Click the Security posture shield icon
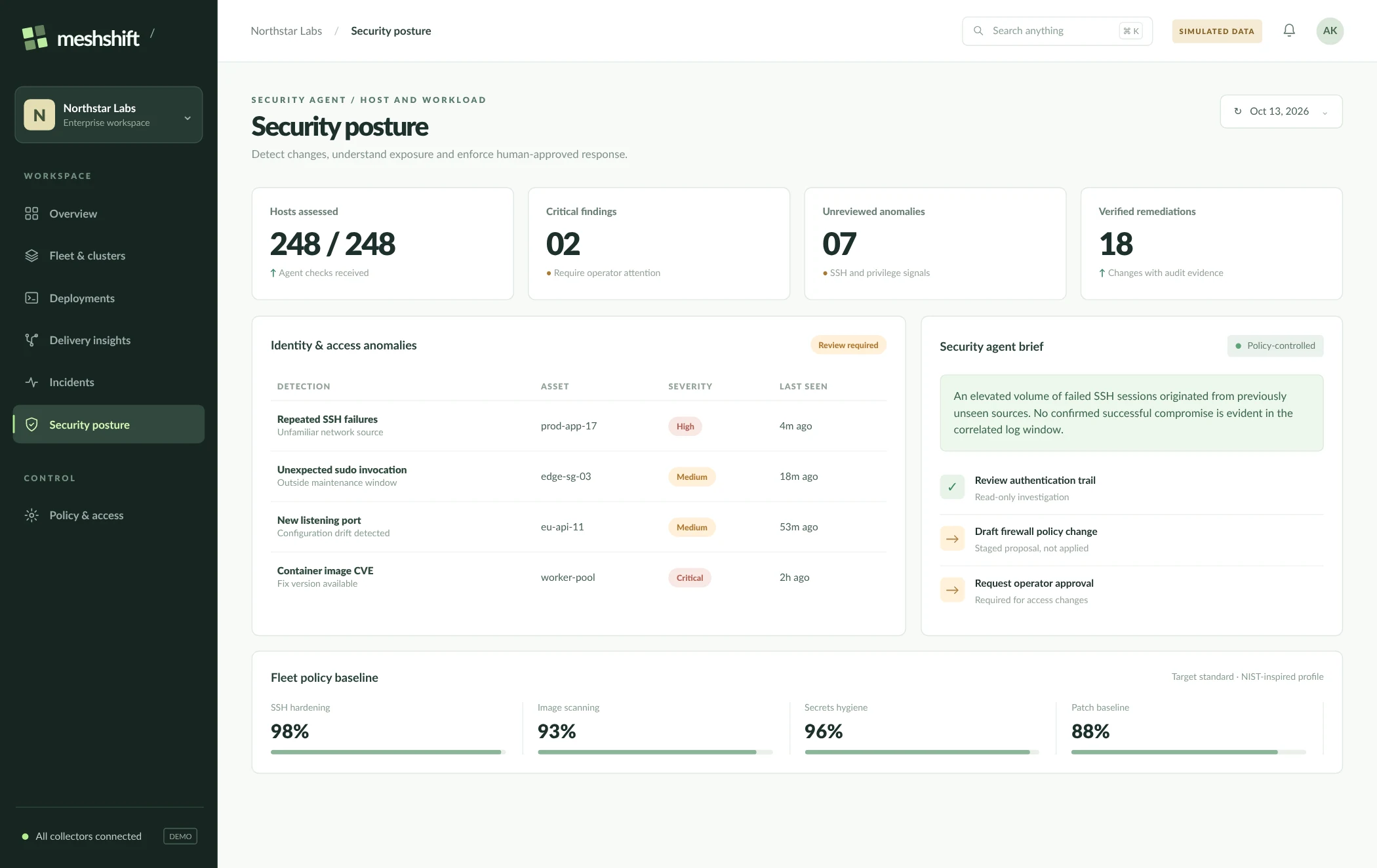1377x868 pixels. pyautogui.click(x=31, y=425)
